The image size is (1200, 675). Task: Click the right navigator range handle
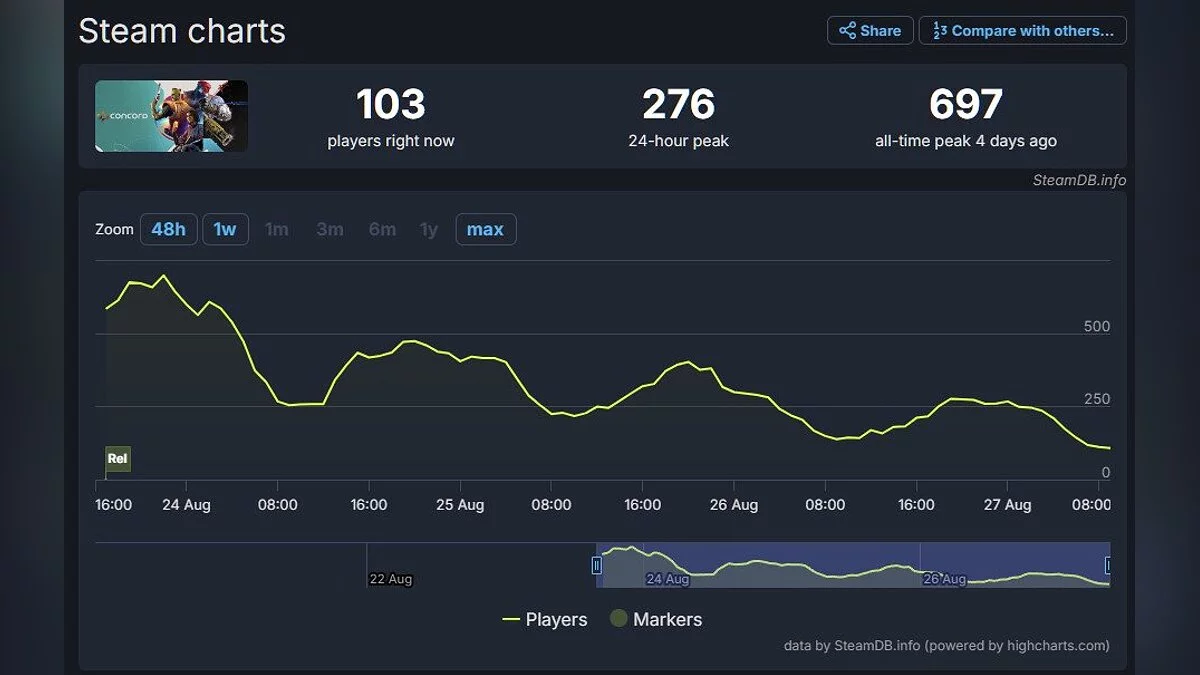pos(1108,565)
